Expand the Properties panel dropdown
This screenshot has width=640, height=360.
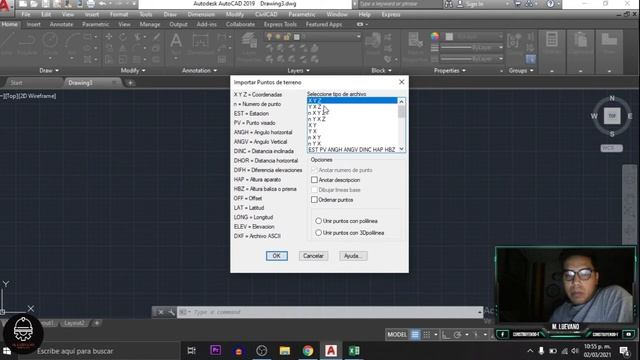coord(450,70)
